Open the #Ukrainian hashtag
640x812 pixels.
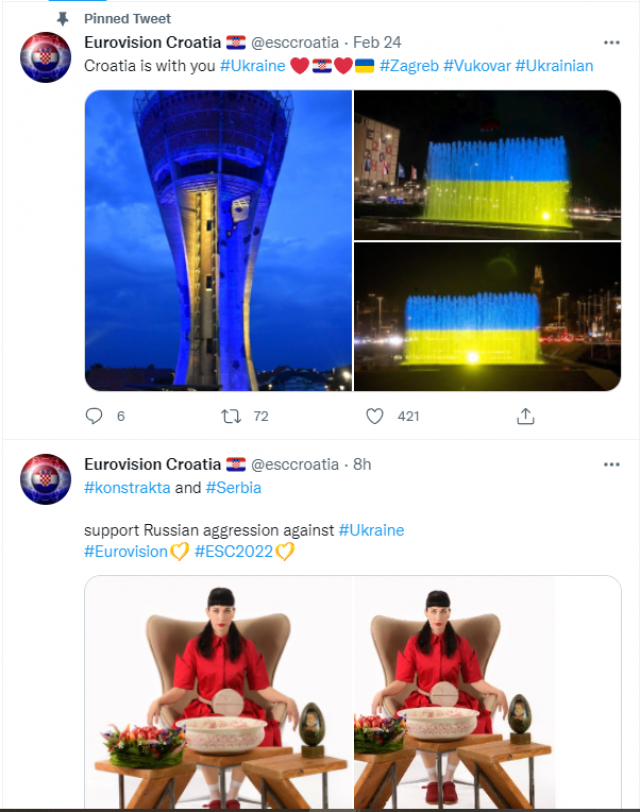(x=554, y=66)
